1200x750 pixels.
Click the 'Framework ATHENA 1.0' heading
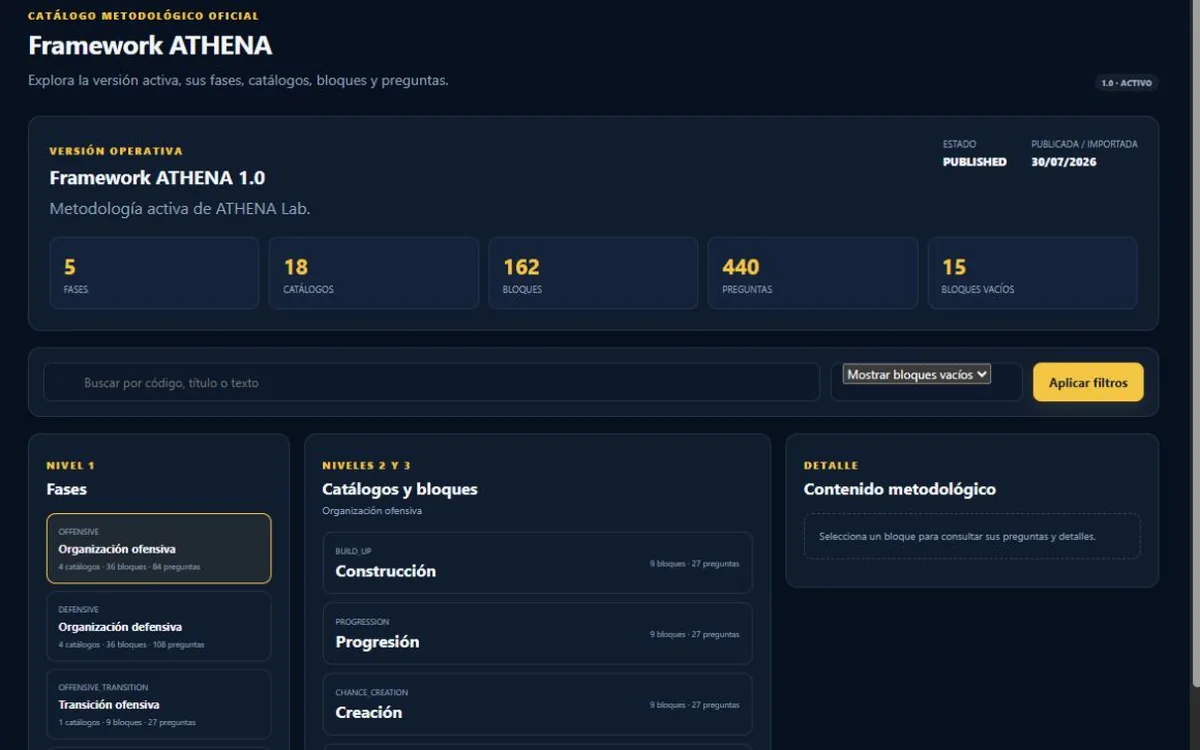pos(157,178)
